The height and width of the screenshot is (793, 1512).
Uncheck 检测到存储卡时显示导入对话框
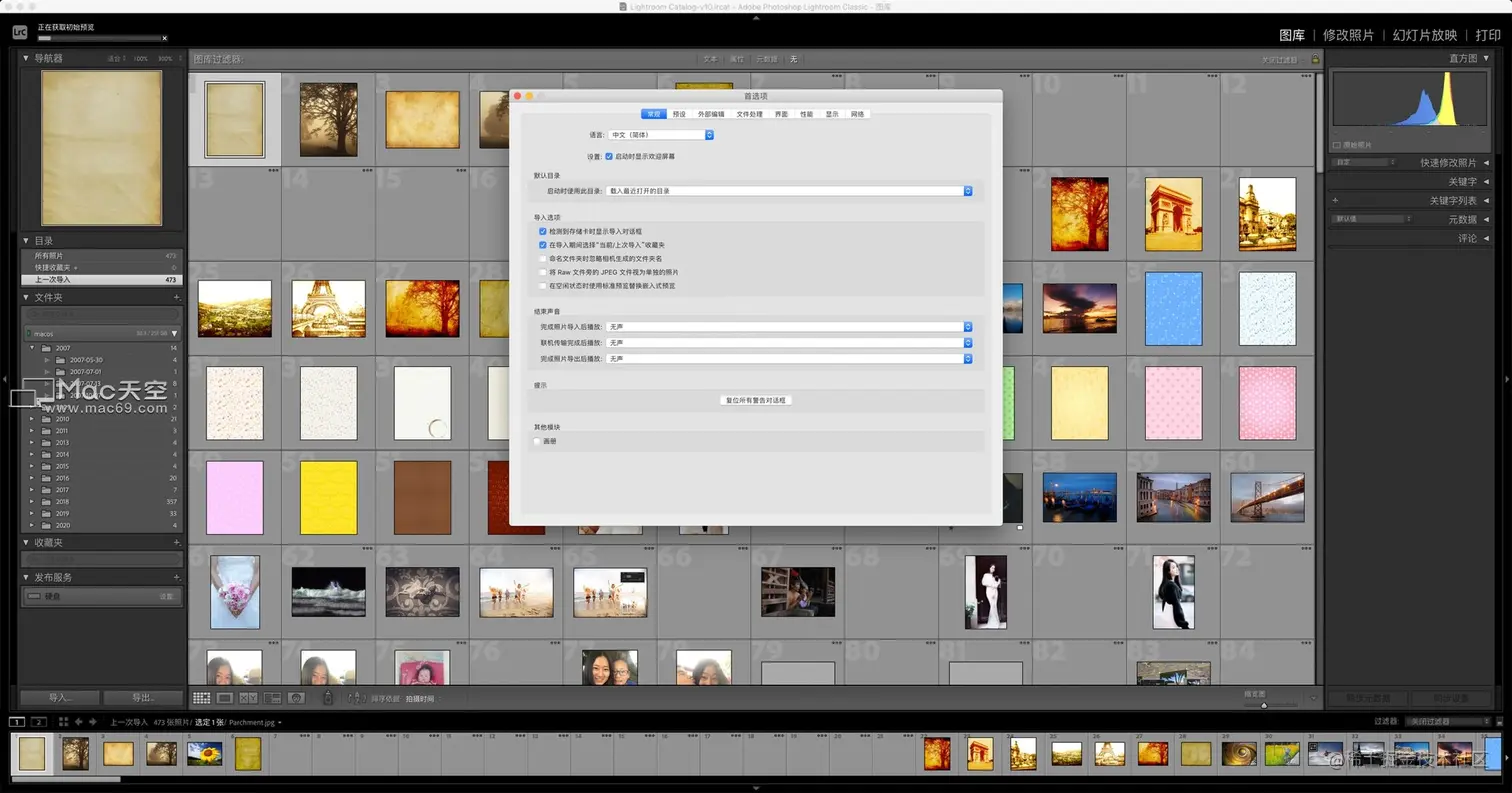[x=543, y=231]
